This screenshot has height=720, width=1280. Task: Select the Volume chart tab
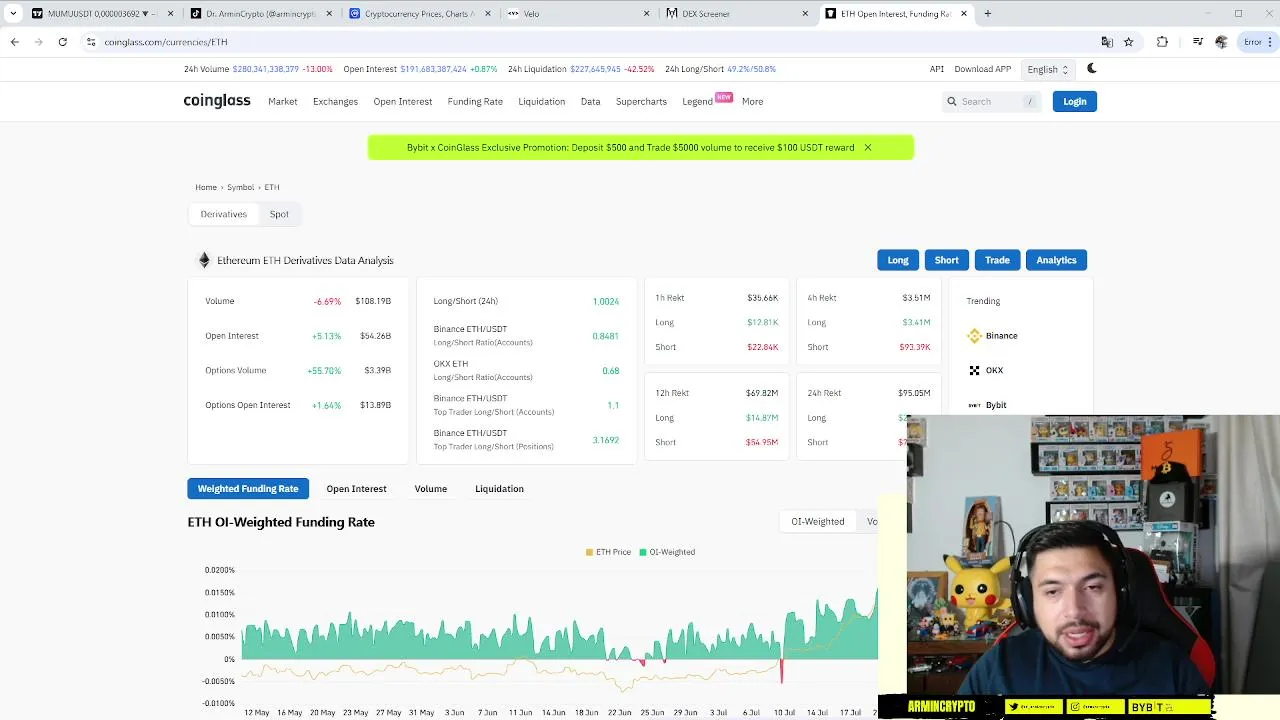click(430, 489)
